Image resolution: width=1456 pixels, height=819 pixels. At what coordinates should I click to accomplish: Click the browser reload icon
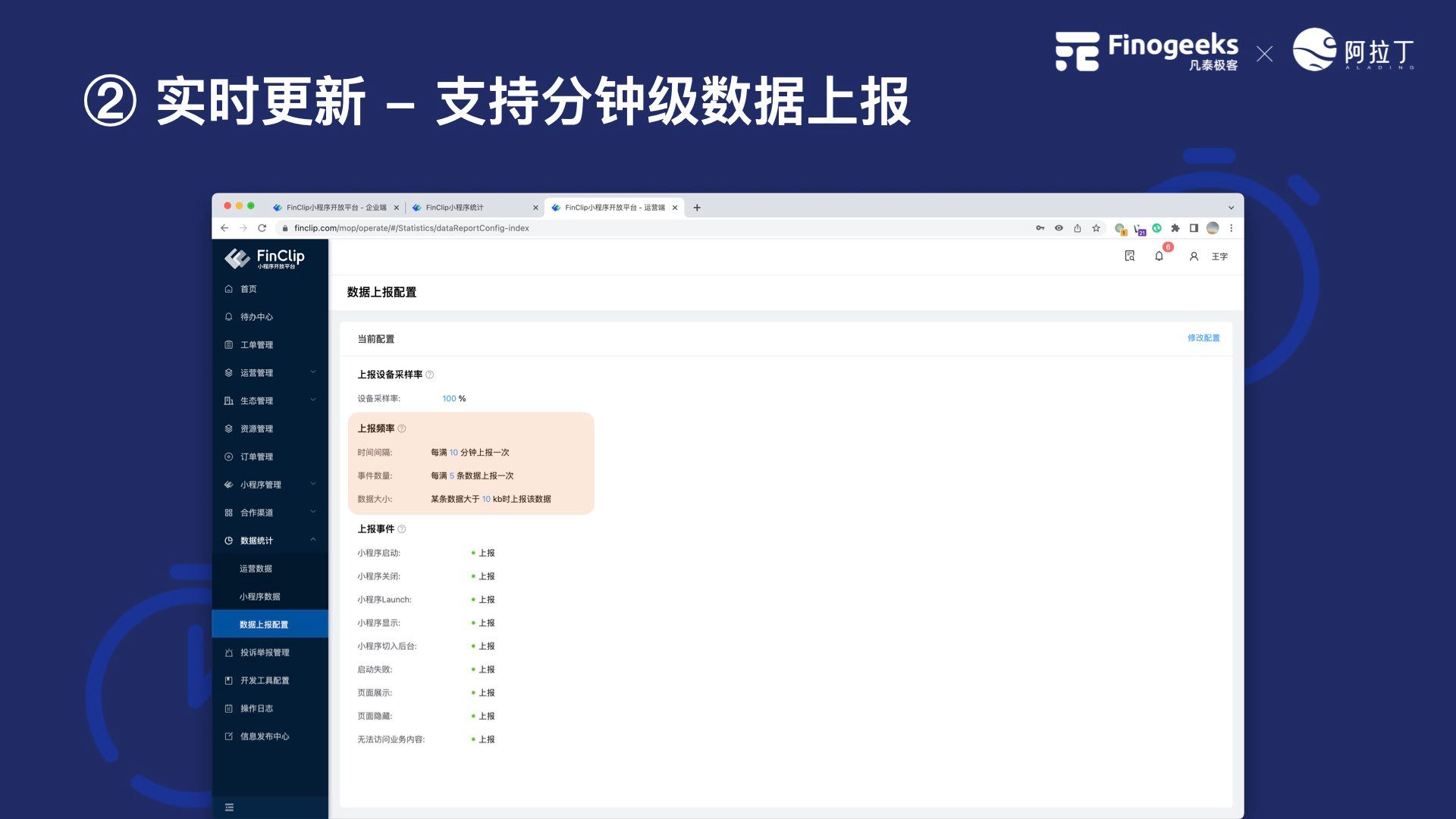tap(262, 228)
